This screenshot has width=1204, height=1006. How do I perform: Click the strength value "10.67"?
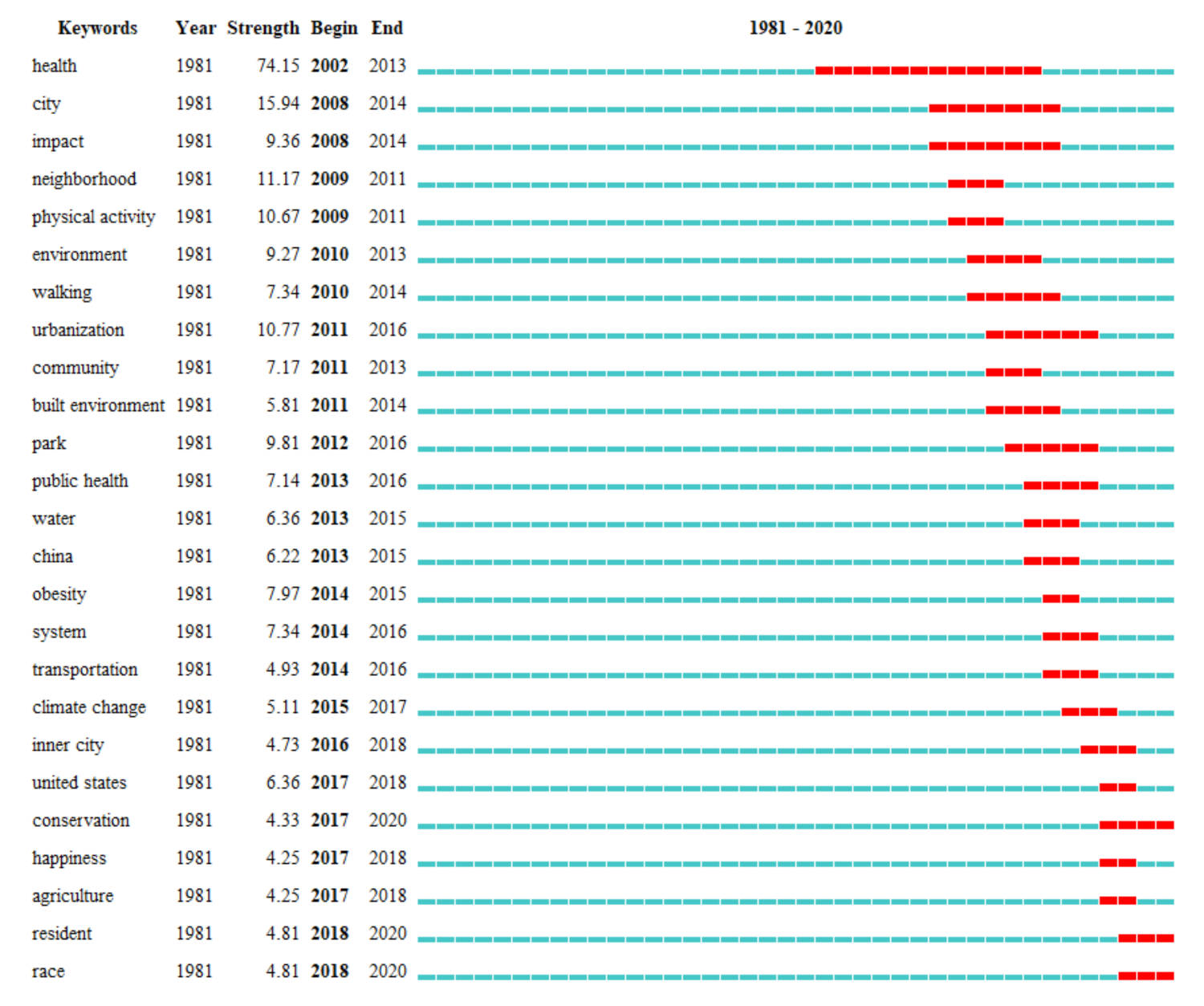click(279, 217)
